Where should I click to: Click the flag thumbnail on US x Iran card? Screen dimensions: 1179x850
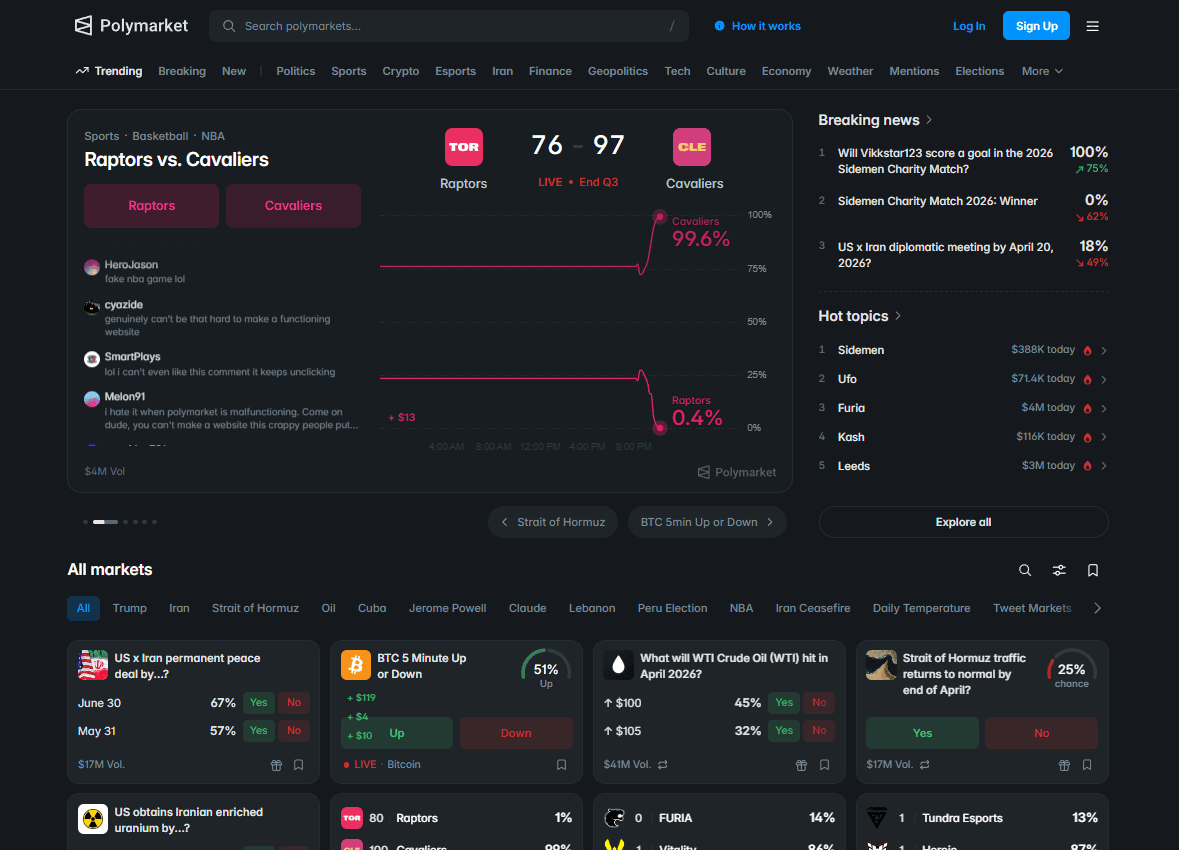(x=93, y=665)
